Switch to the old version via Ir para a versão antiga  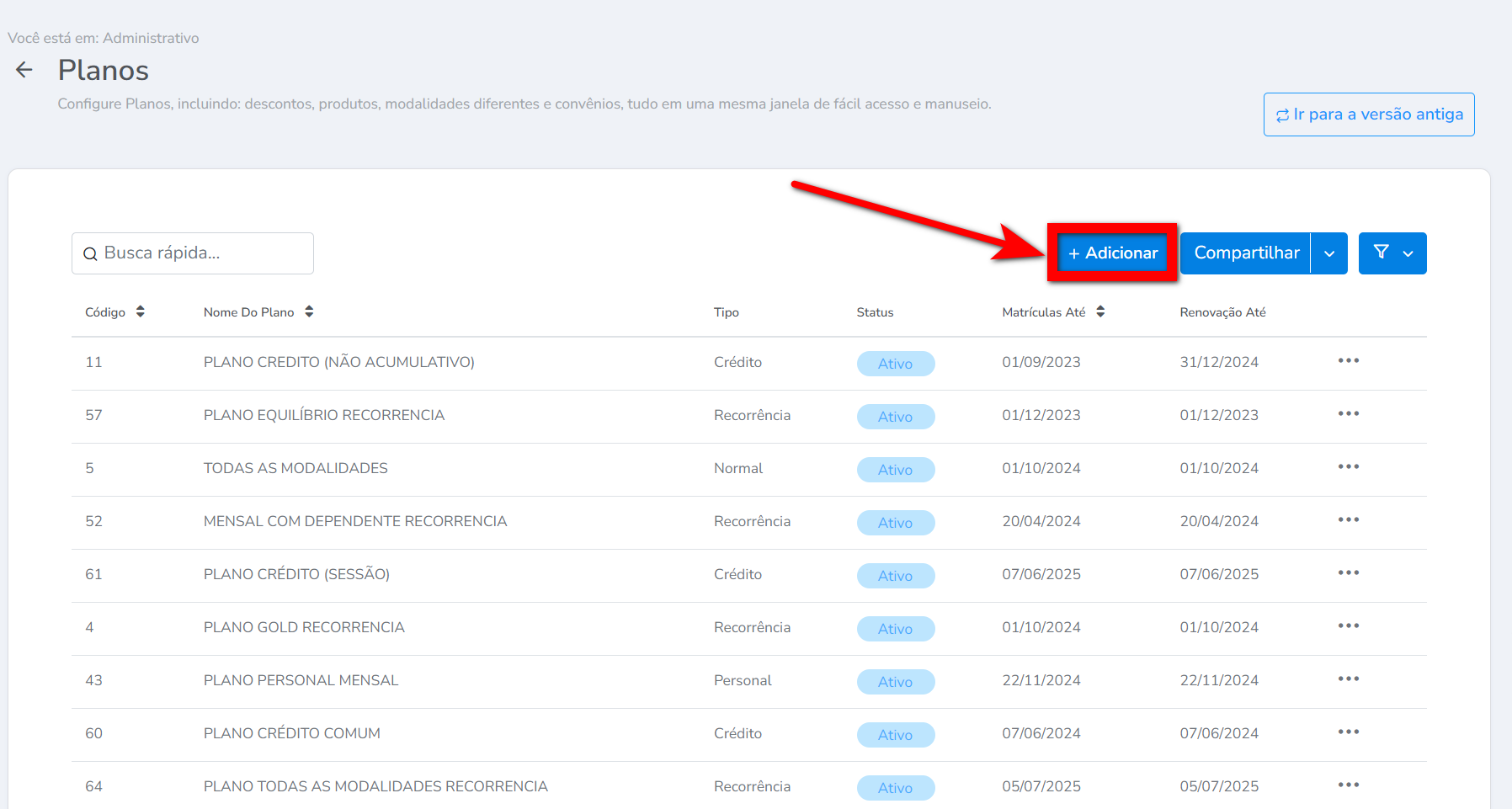tap(1369, 114)
